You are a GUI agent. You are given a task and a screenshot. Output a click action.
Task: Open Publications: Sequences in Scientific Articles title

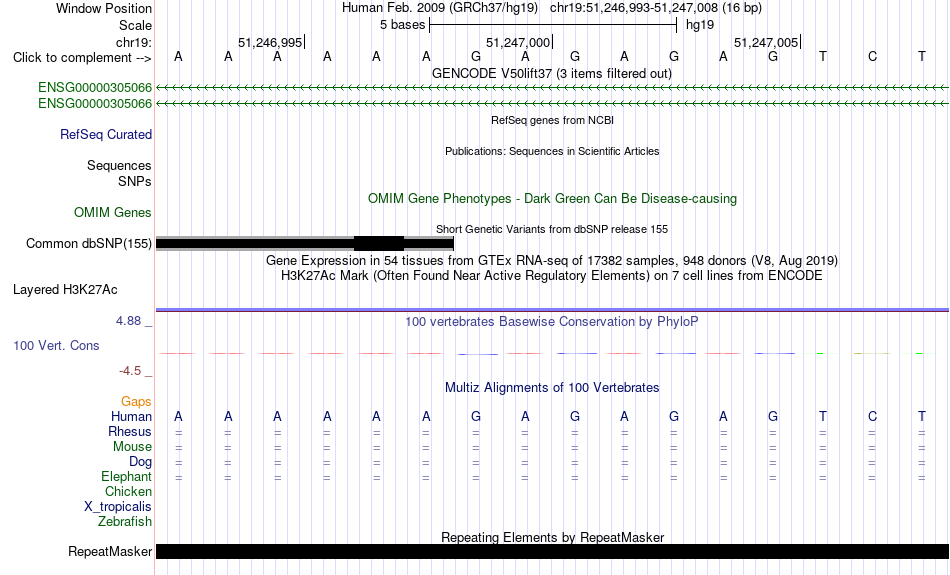552,151
